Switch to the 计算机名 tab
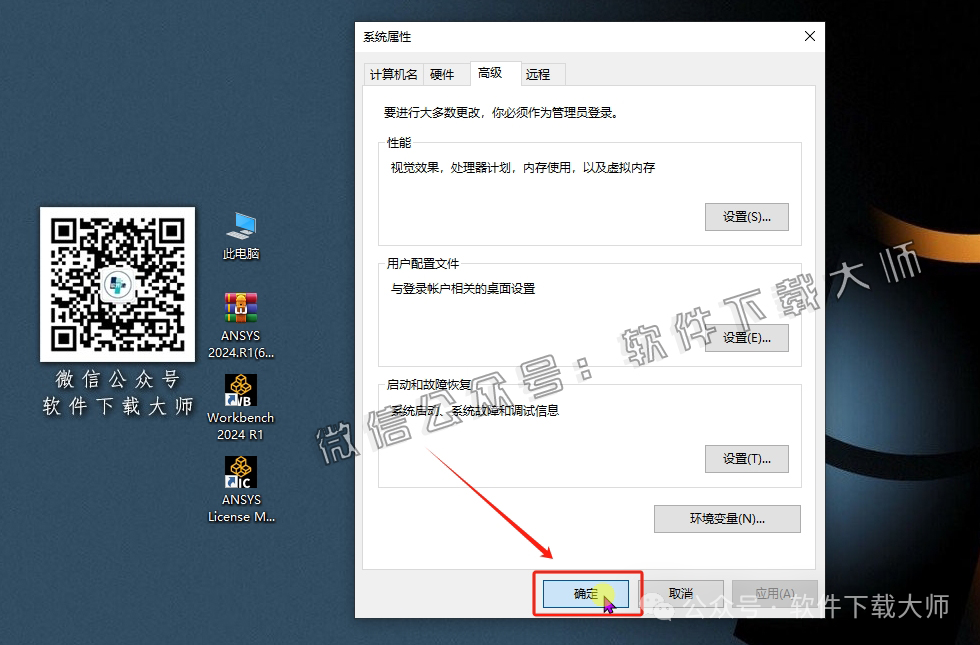Image resolution: width=980 pixels, height=645 pixels. (392, 73)
